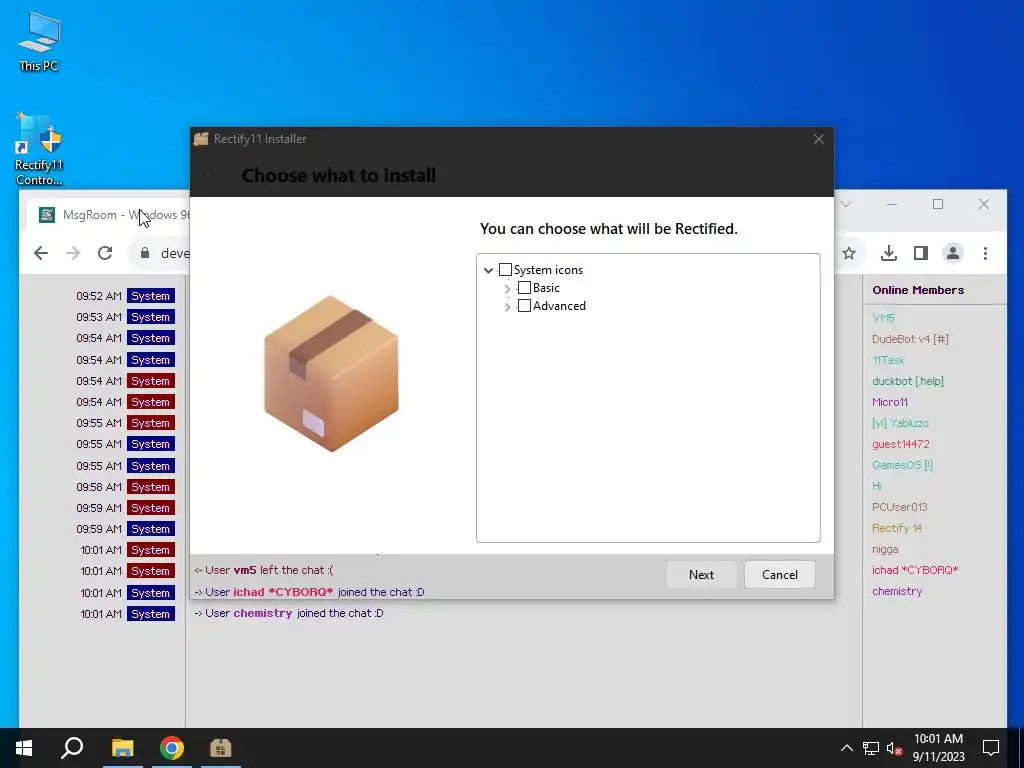Screen dimensions: 1024x768
Task: Expand the Basic tree node
Action: (x=507, y=289)
